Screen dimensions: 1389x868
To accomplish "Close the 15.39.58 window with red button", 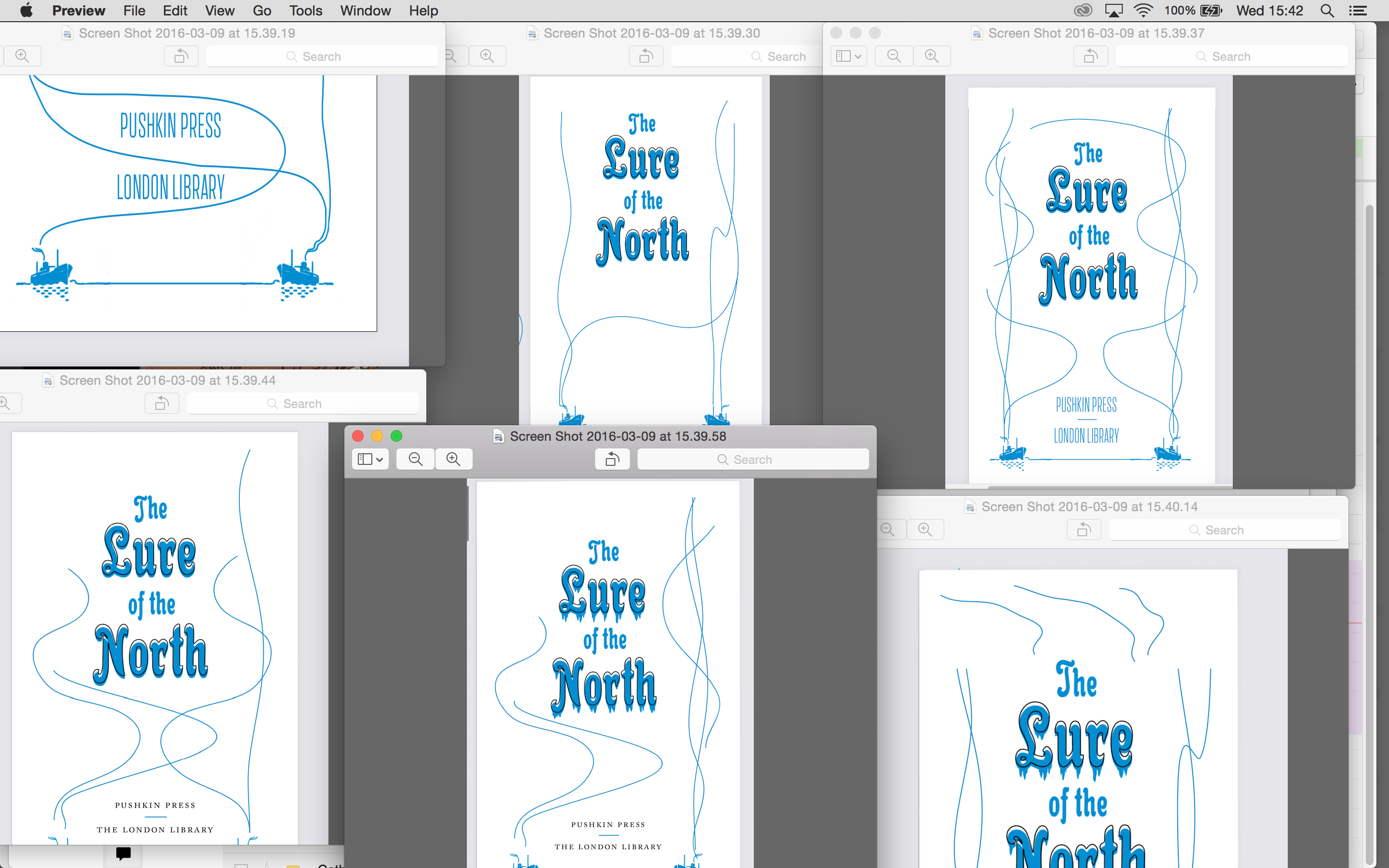I will point(358,436).
